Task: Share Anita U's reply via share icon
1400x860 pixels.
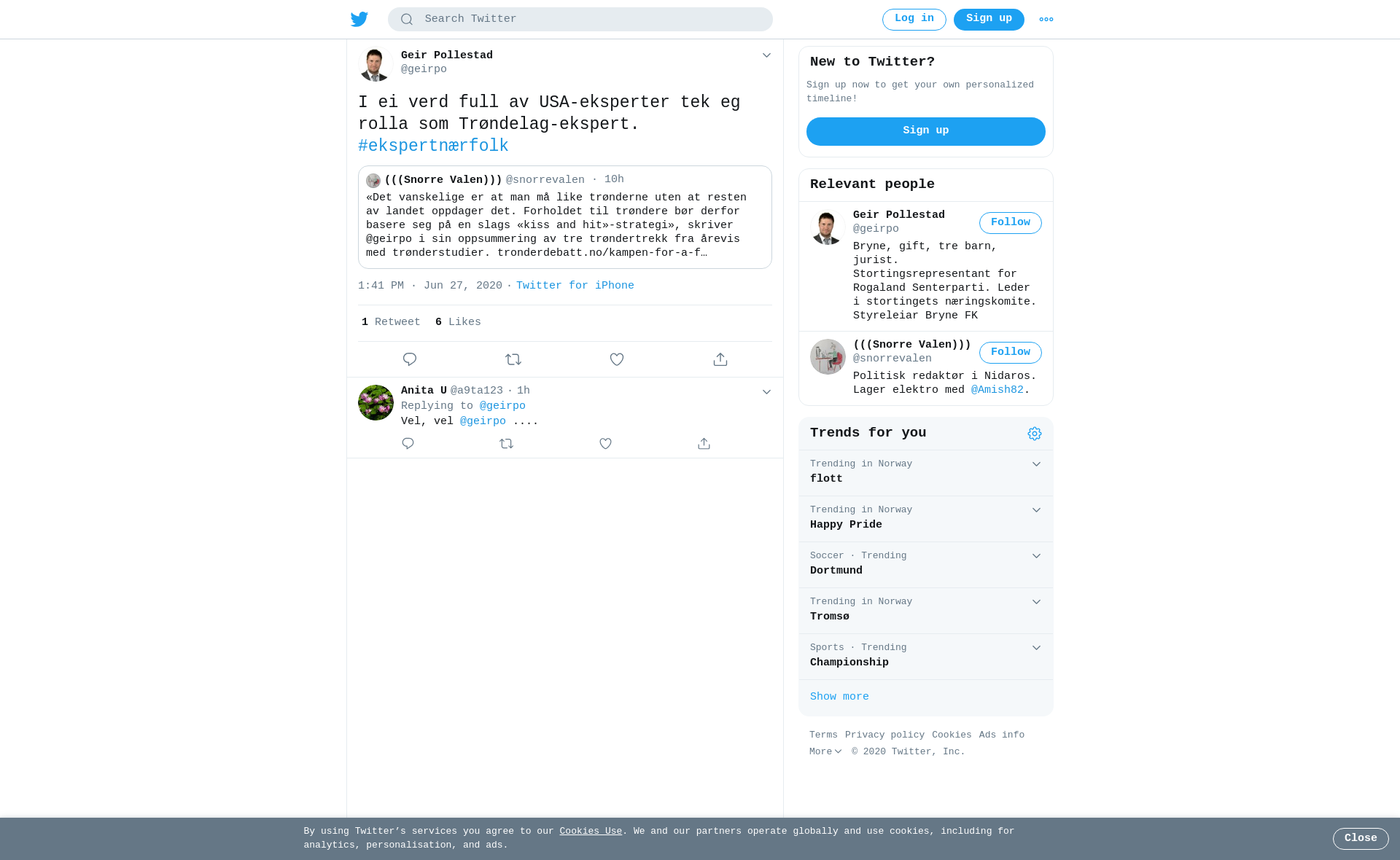Action: (704, 443)
